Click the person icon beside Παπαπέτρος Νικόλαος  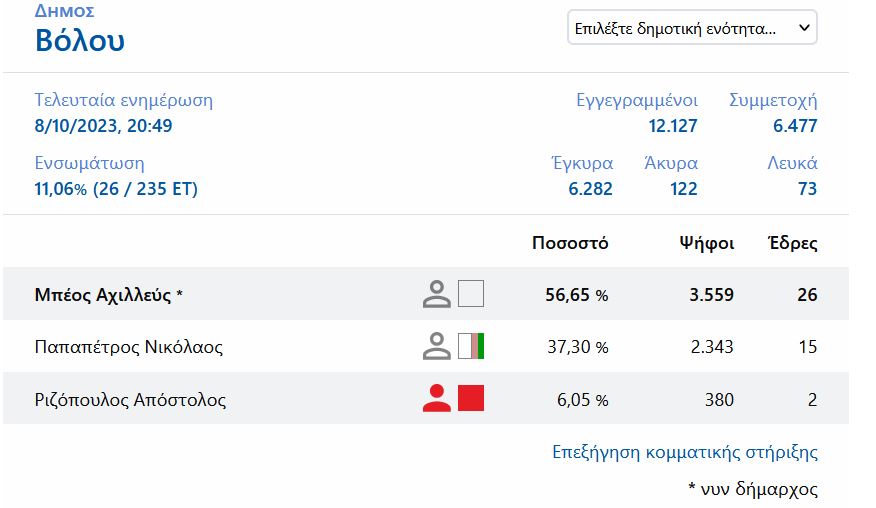pyautogui.click(x=436, y=347)
